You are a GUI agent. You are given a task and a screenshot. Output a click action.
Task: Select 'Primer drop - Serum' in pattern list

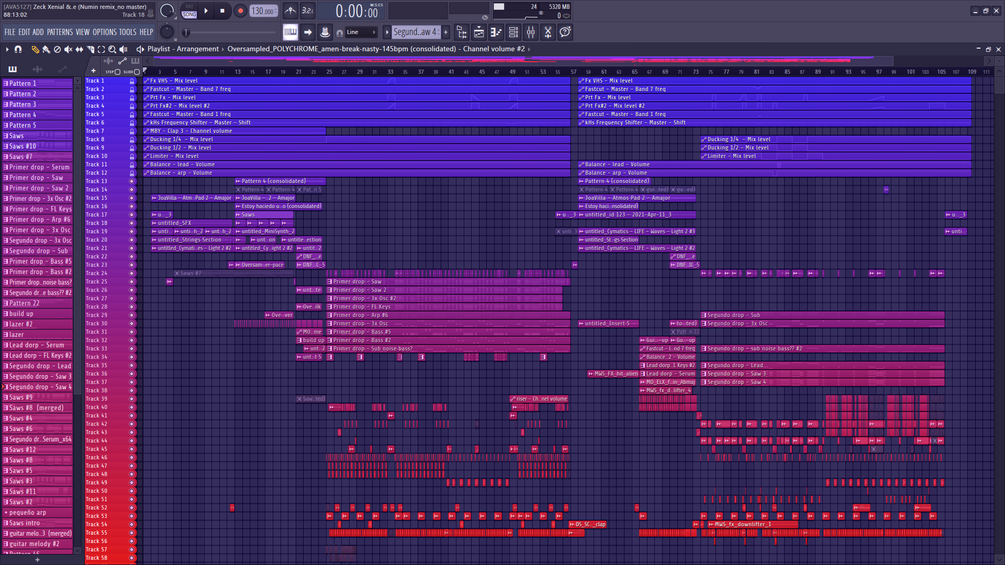coord(37,167)
